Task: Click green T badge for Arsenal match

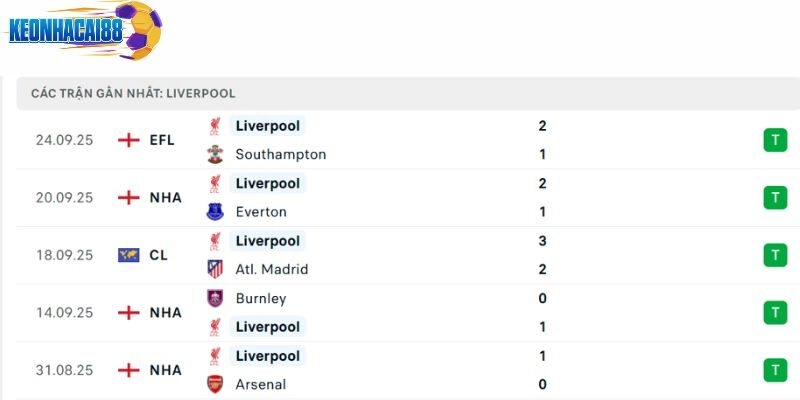Action: coord(774,370)
